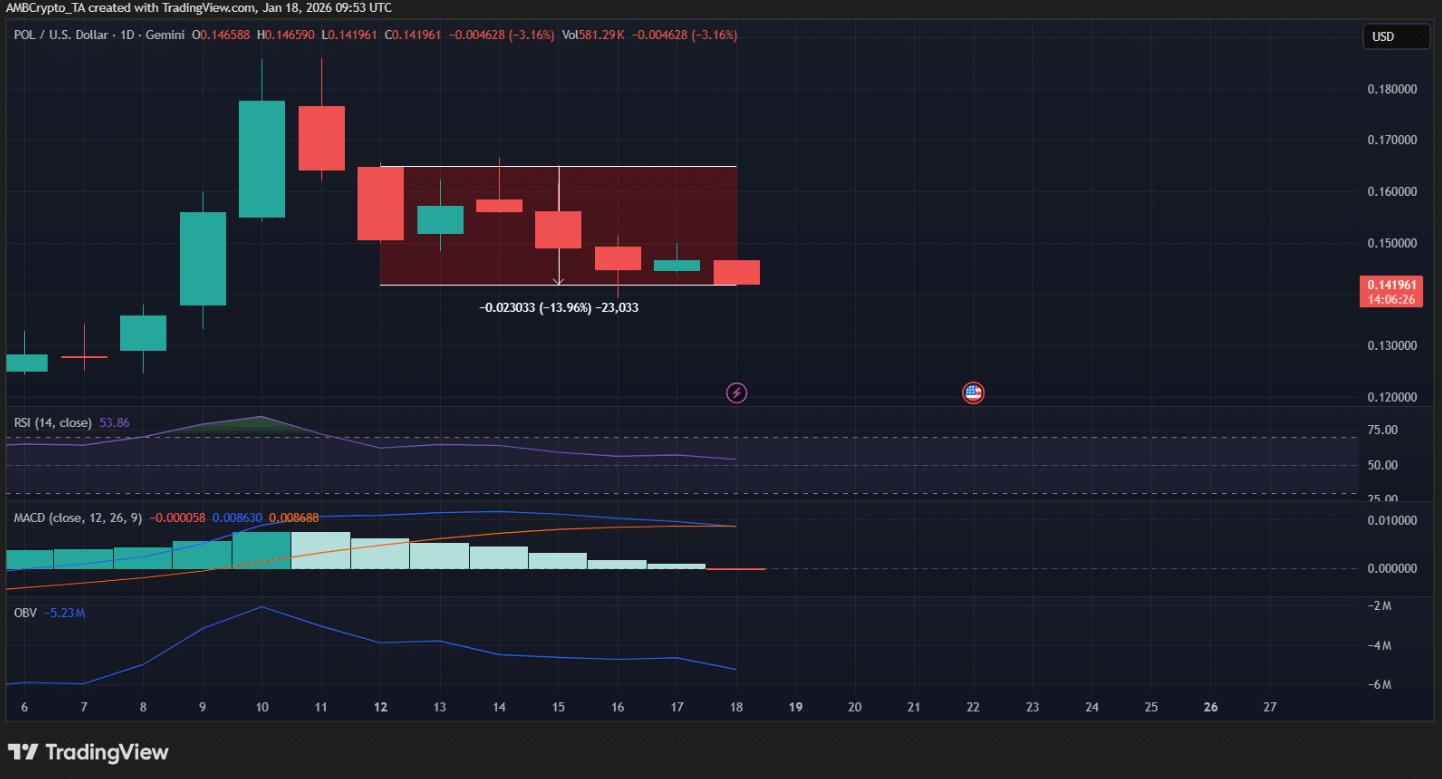Click the 0.150000 level on the price scale

point(1390,242)
